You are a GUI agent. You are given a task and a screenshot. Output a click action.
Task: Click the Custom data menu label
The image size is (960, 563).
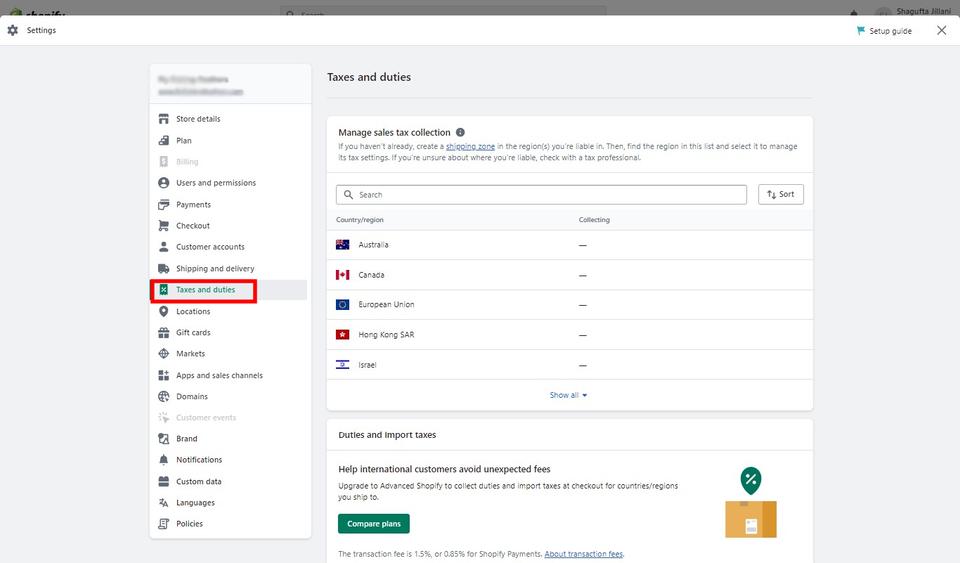click(199, 481)
